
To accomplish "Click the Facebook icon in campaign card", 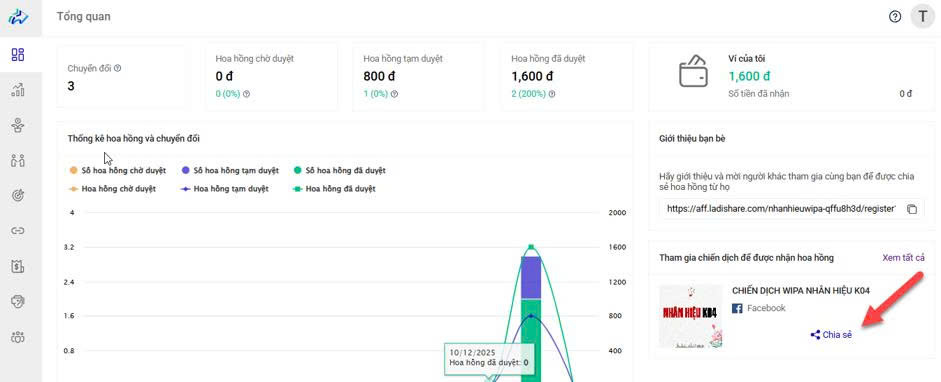I will (738, 308).
